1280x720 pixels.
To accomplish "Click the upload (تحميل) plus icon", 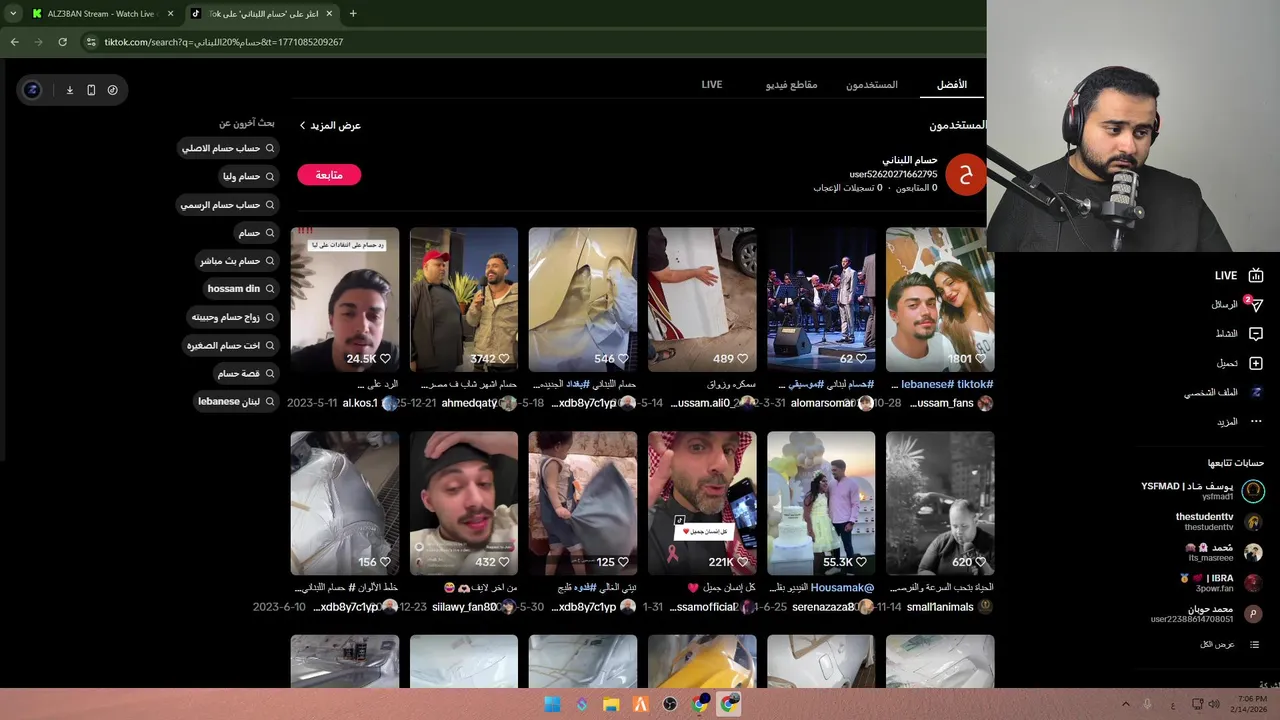I will (1256, 363).
